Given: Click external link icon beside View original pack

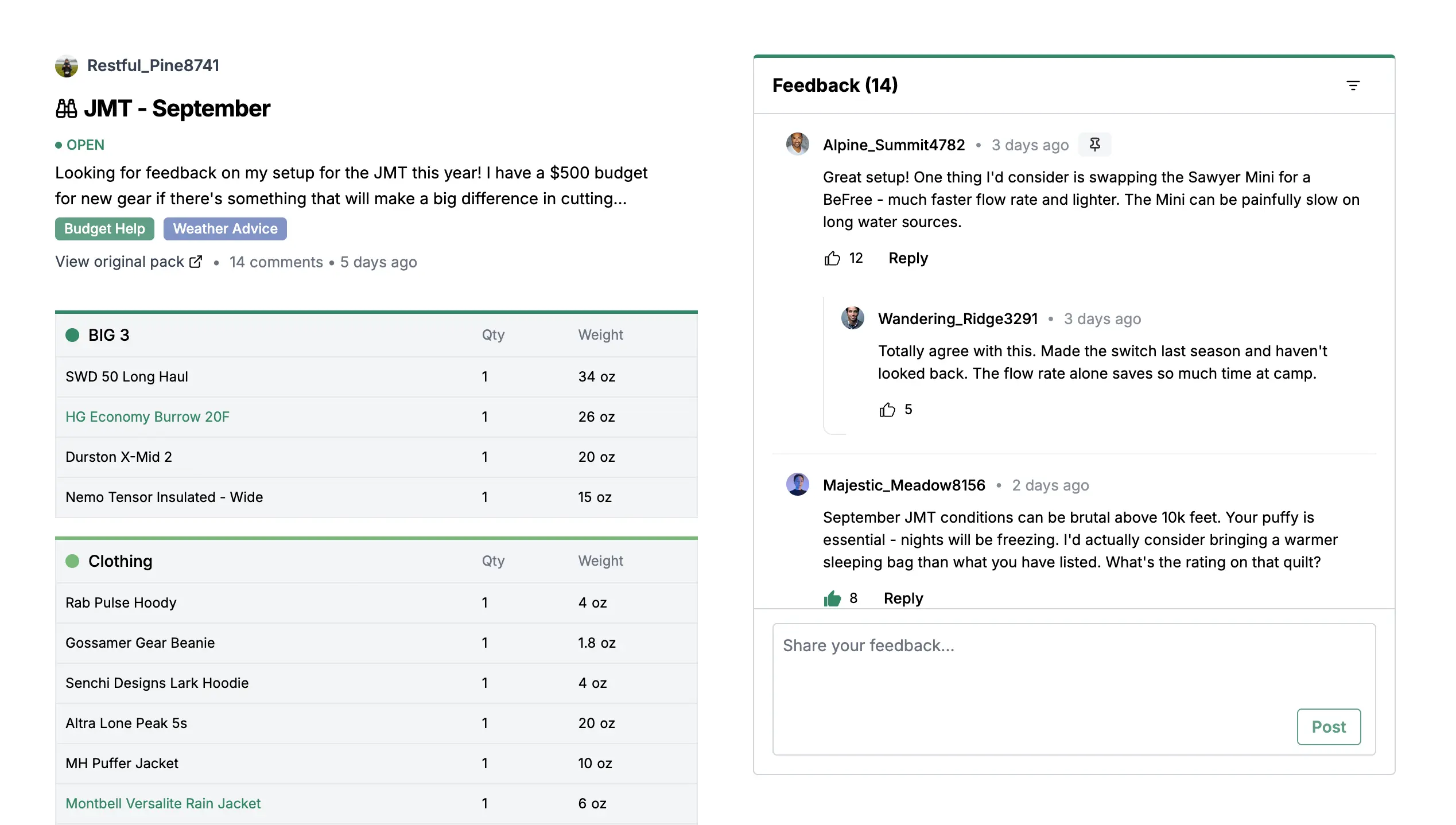Looking at the screenshot, I should (196, 262).
